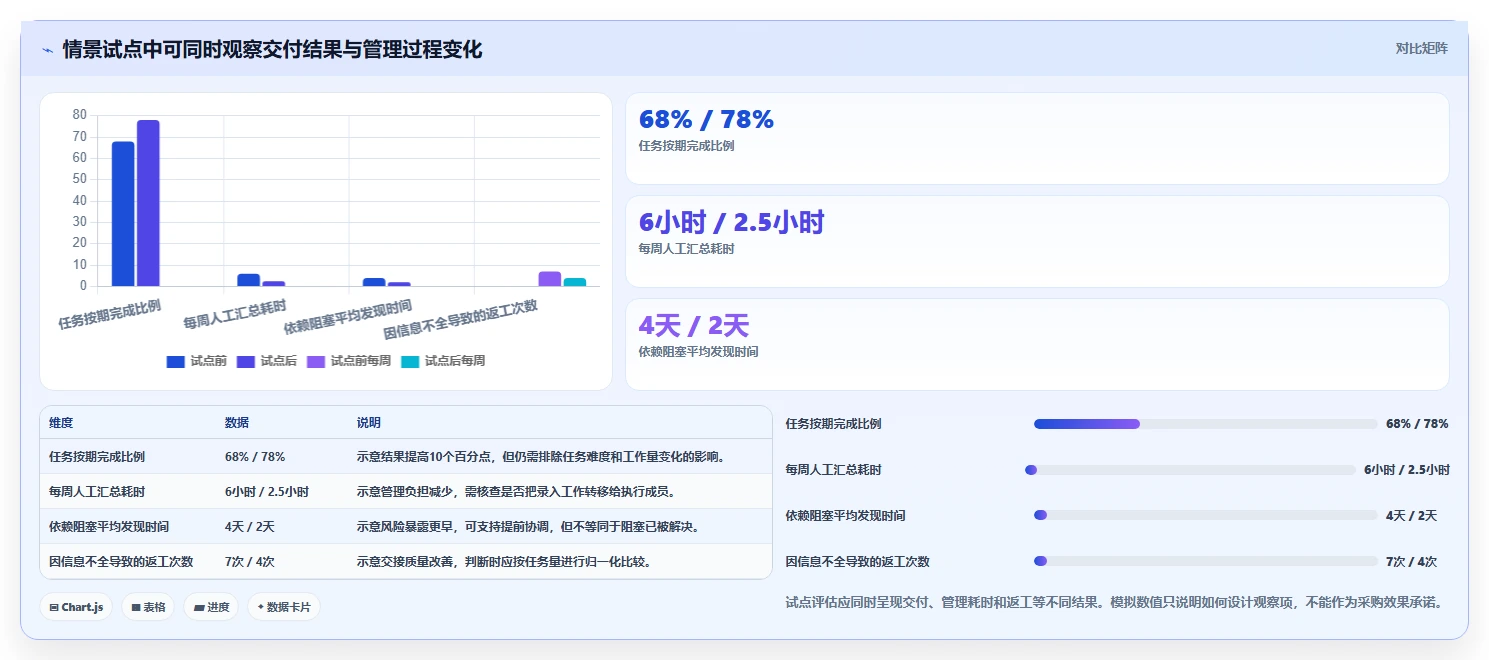This screenshot has height=660, width=1489.
Task: Toggle the 试点前每周 legend swatch
Action: pyautogui.click(x=316, y=361)
